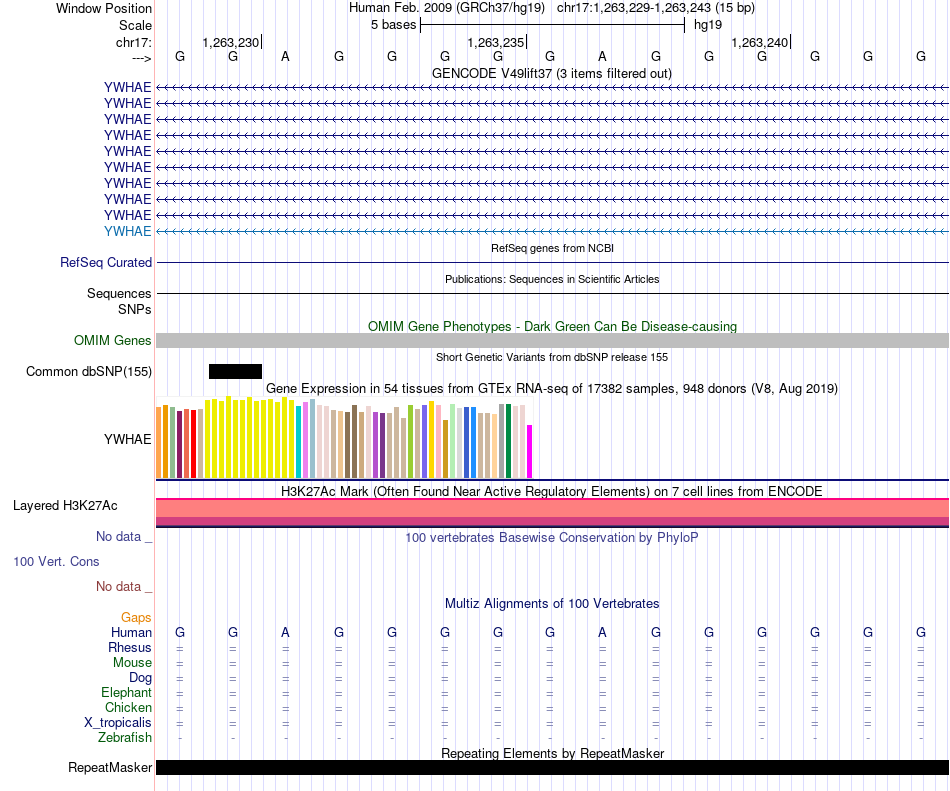Click the first YWHAE transcript arrow line
This screenshot has height=791, width=950.
(552, 88)
